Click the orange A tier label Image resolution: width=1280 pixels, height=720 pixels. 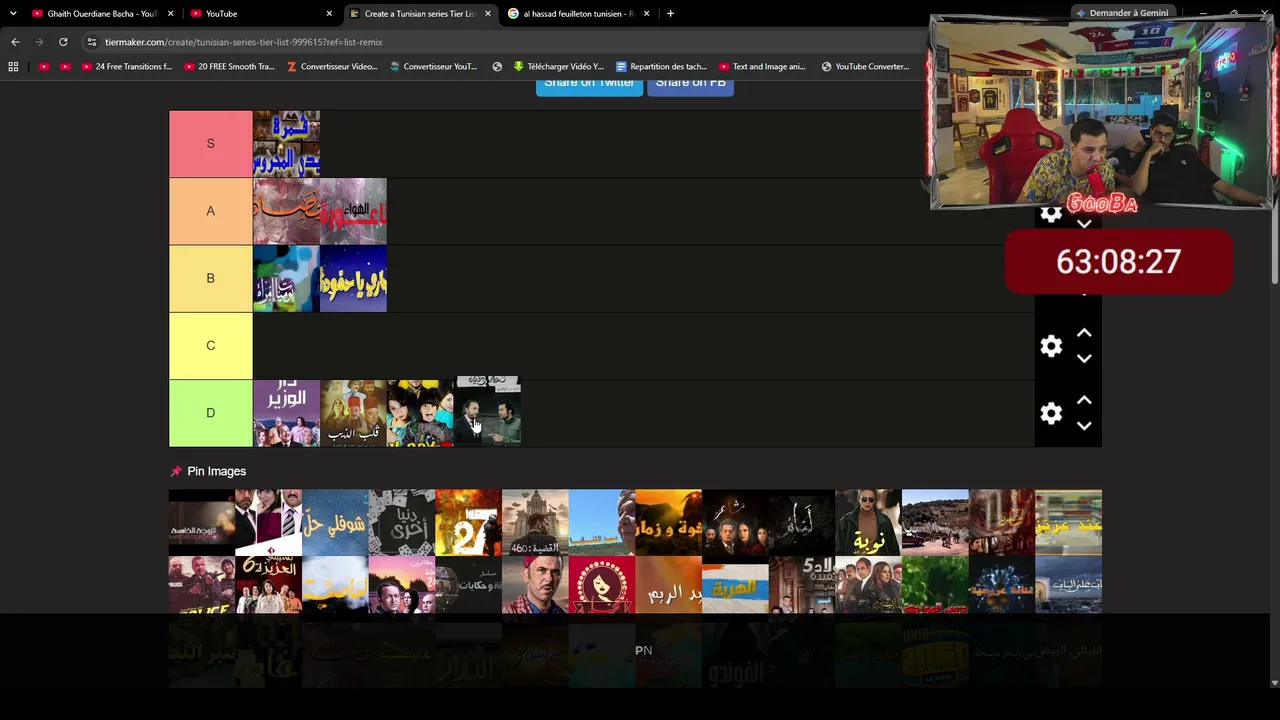coord(210,211)
